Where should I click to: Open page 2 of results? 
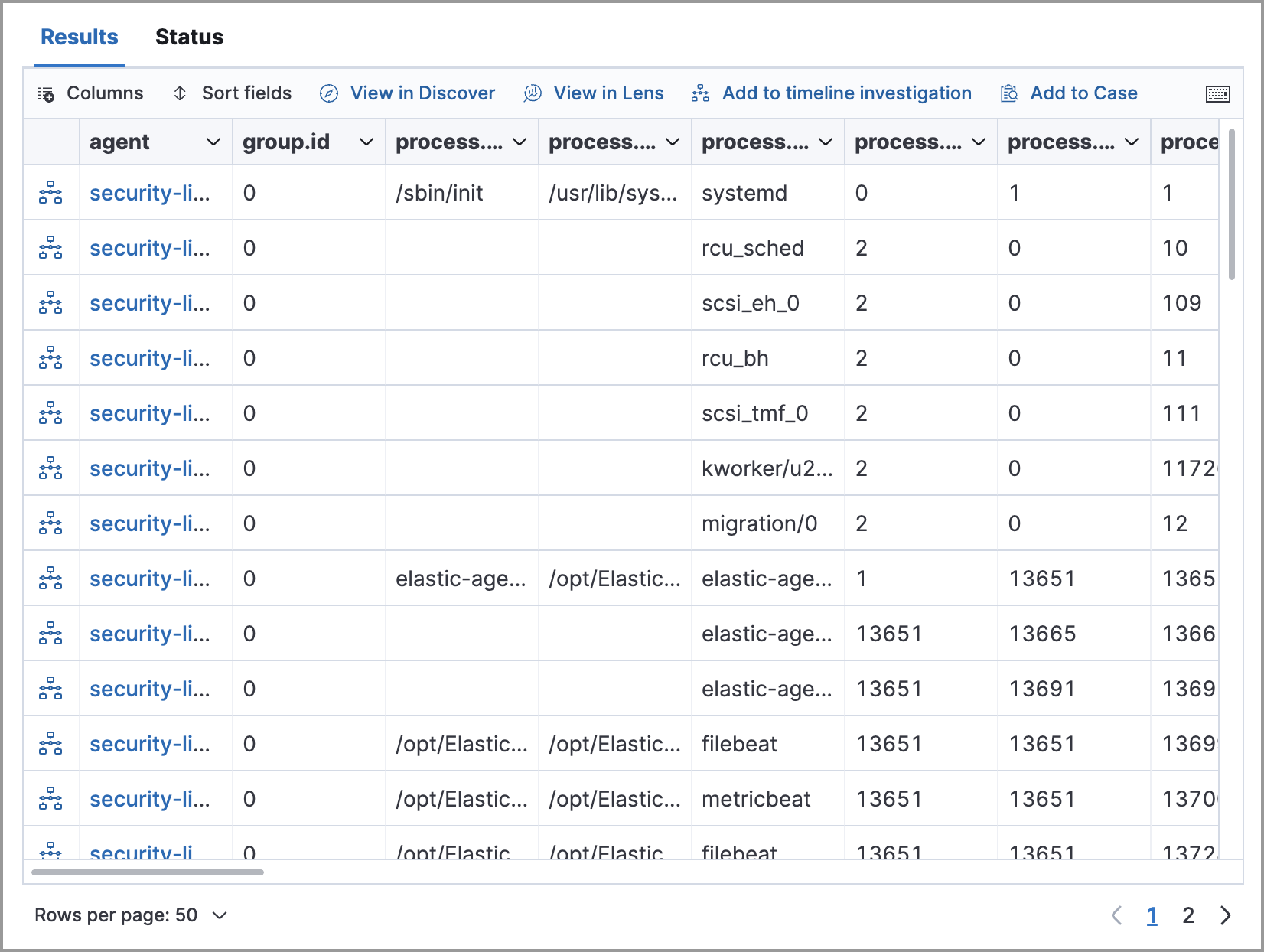click(x=1189, y=915)
